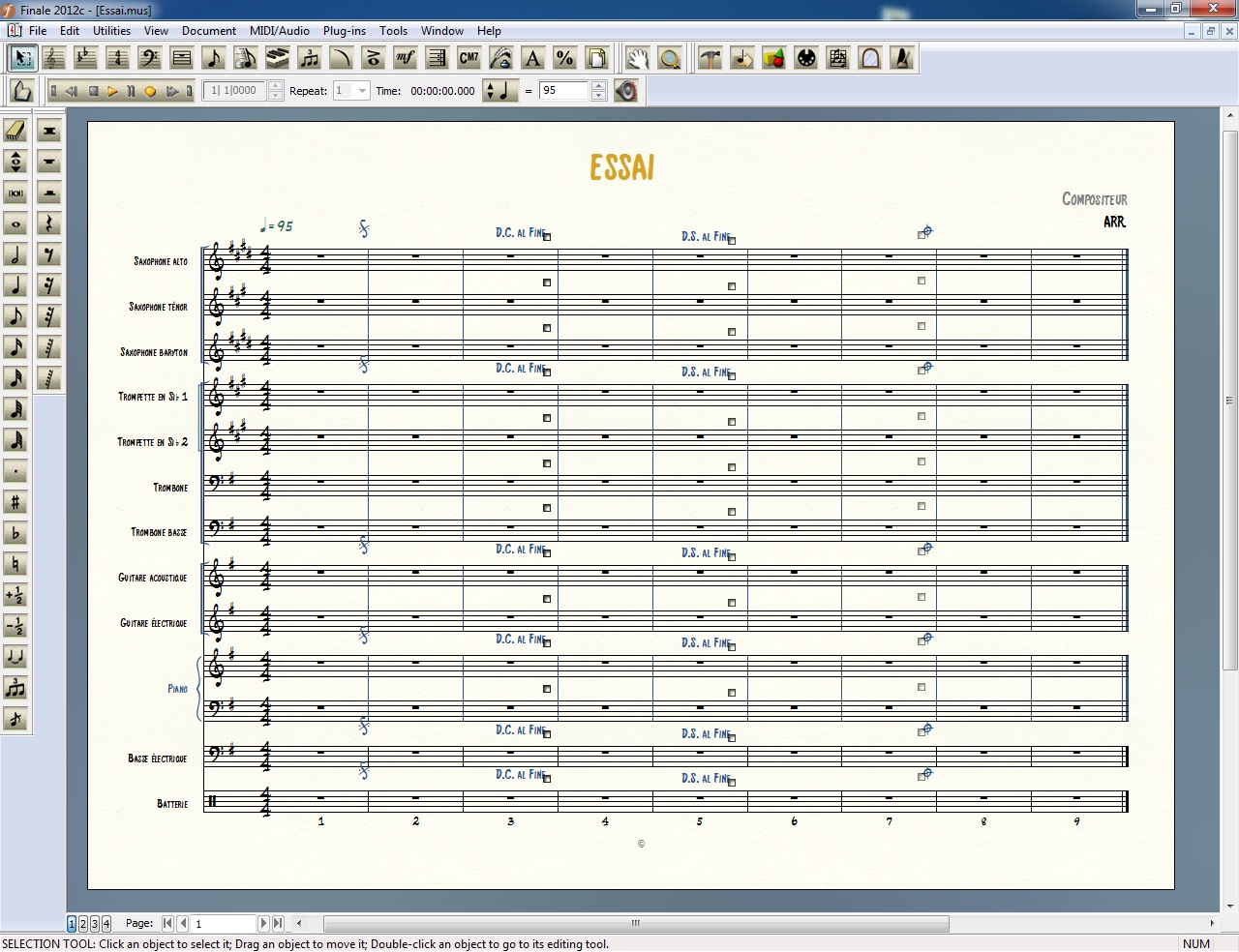1239x952 pixels.
Task: Activate the Hand Grabber tool
Action: point(637,59)
